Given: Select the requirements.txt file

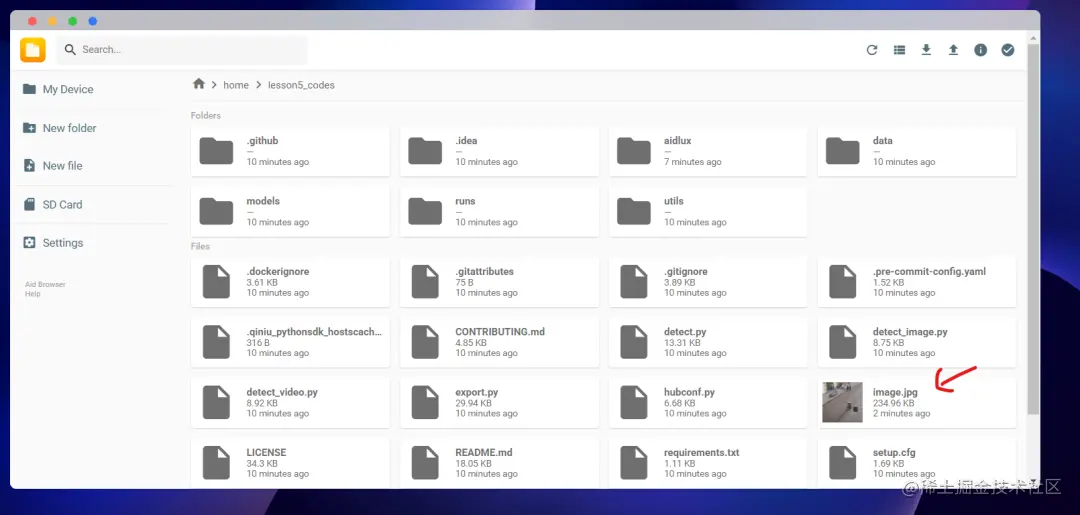Looking at the screenshot, I should coord(708,463).
